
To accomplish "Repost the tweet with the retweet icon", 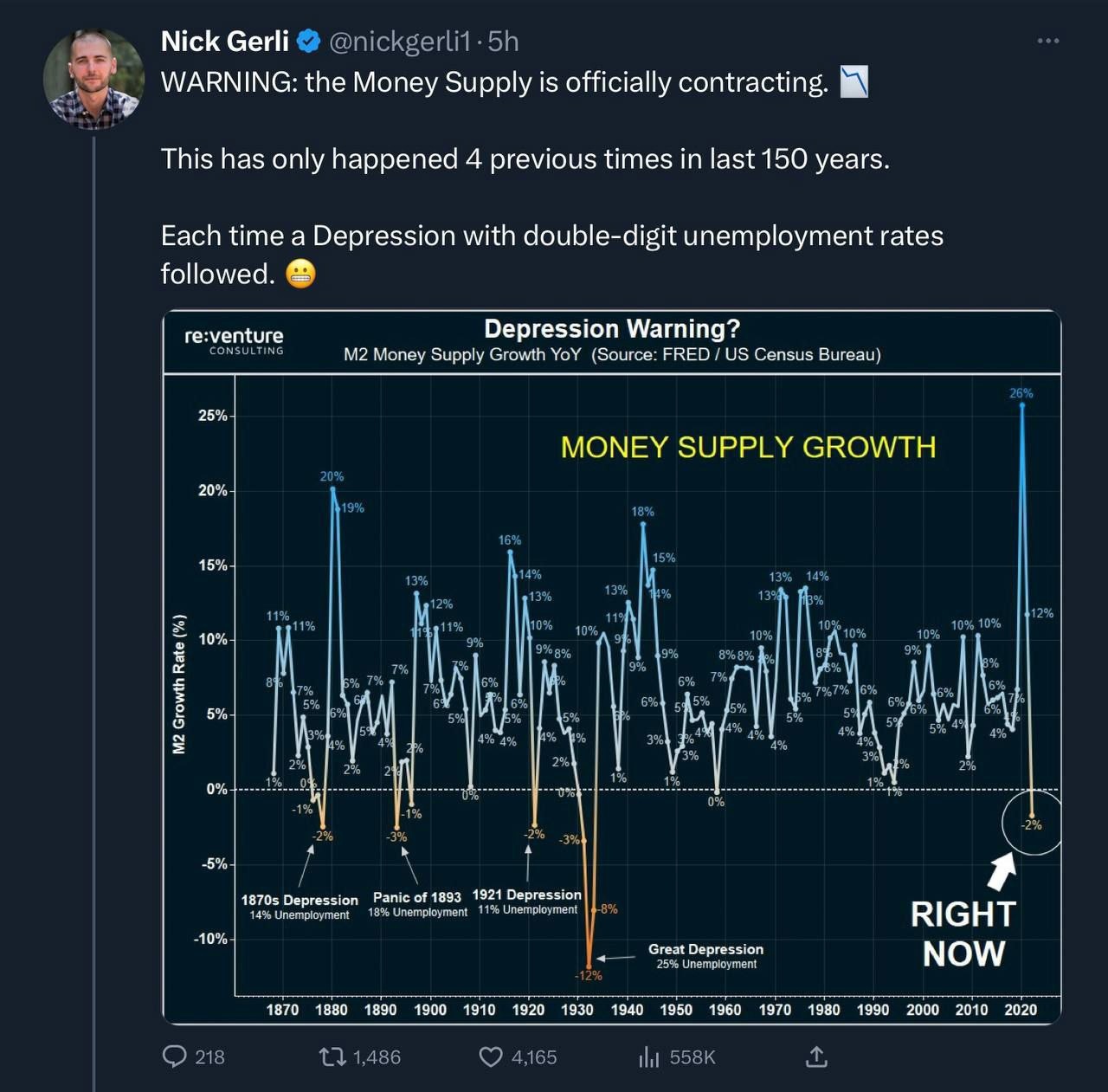I will coord(332,1056).
